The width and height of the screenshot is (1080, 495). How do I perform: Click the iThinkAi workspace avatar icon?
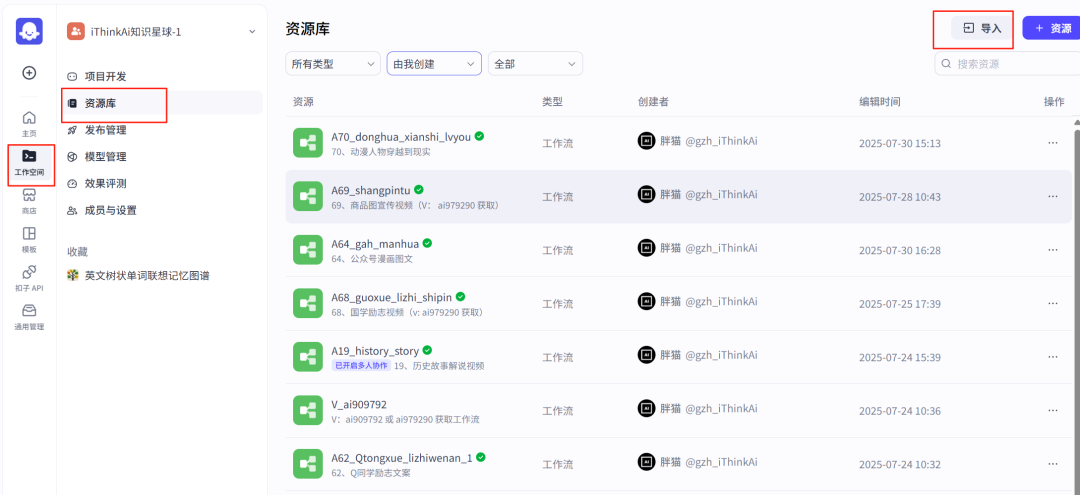pyautogui.click(x=76, y=32)
